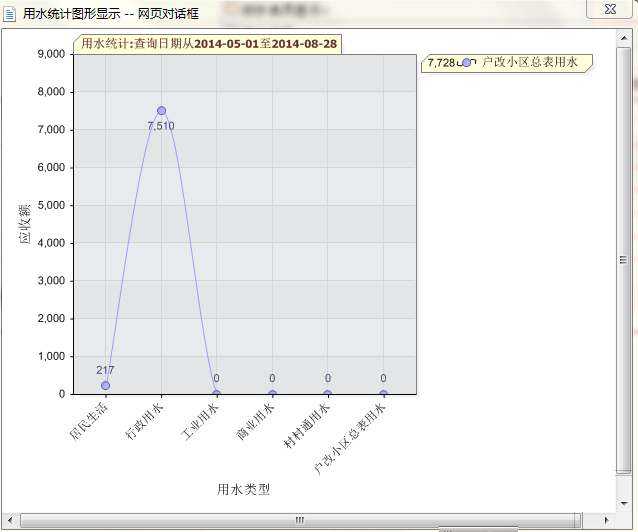Viewport: 638px width, 532px height.
Task: Click the 户改小区总表用水 legend label
Action: pos(530,63)
